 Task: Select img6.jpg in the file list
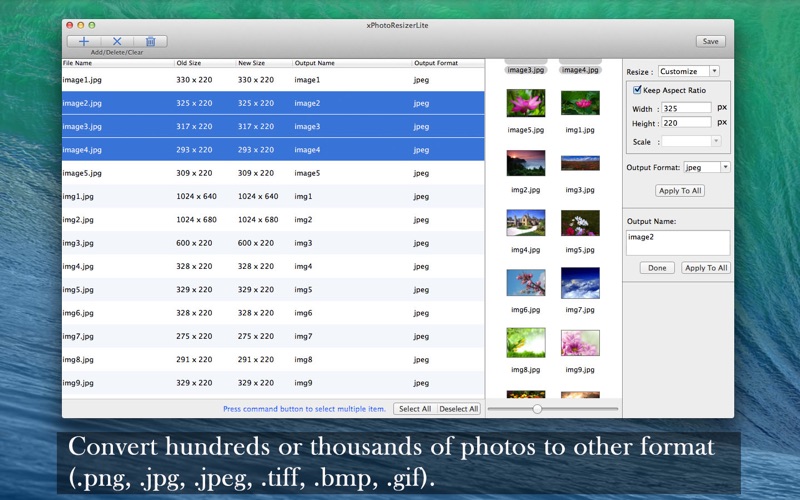pos(273,313)
